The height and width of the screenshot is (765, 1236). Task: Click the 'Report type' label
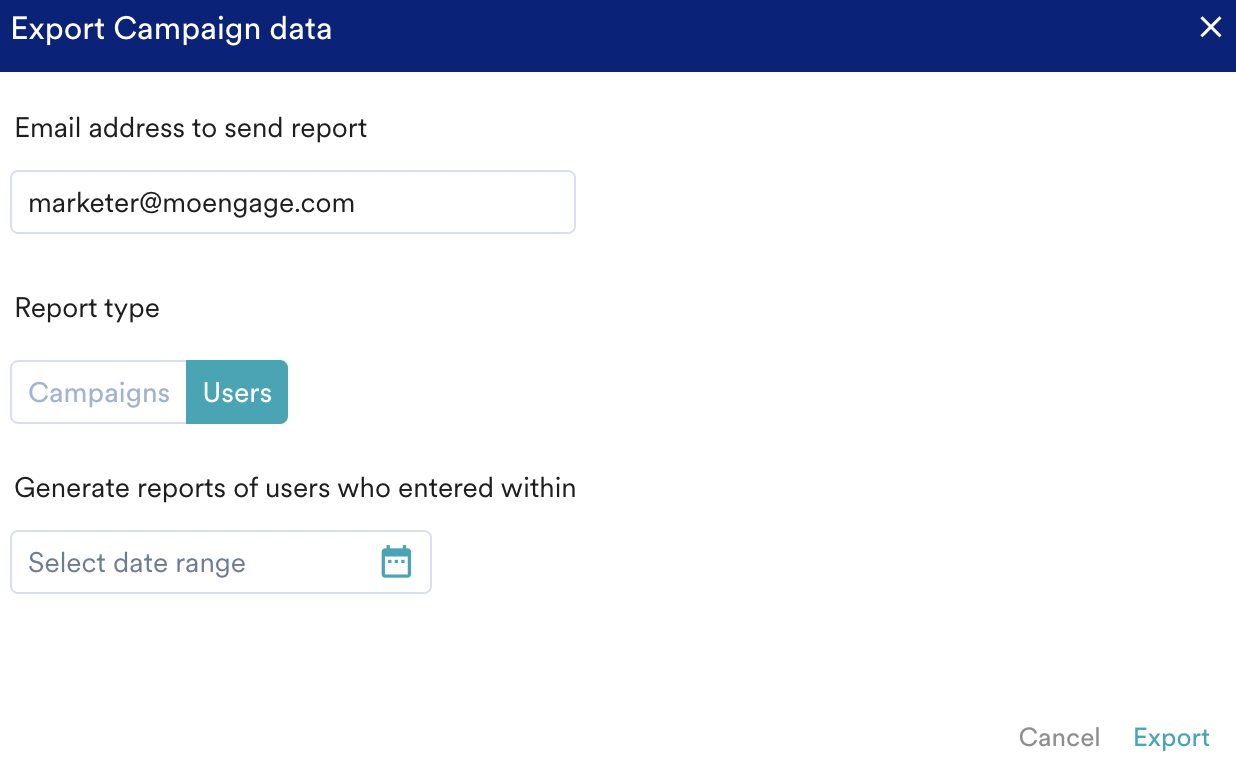click(87, 308)
